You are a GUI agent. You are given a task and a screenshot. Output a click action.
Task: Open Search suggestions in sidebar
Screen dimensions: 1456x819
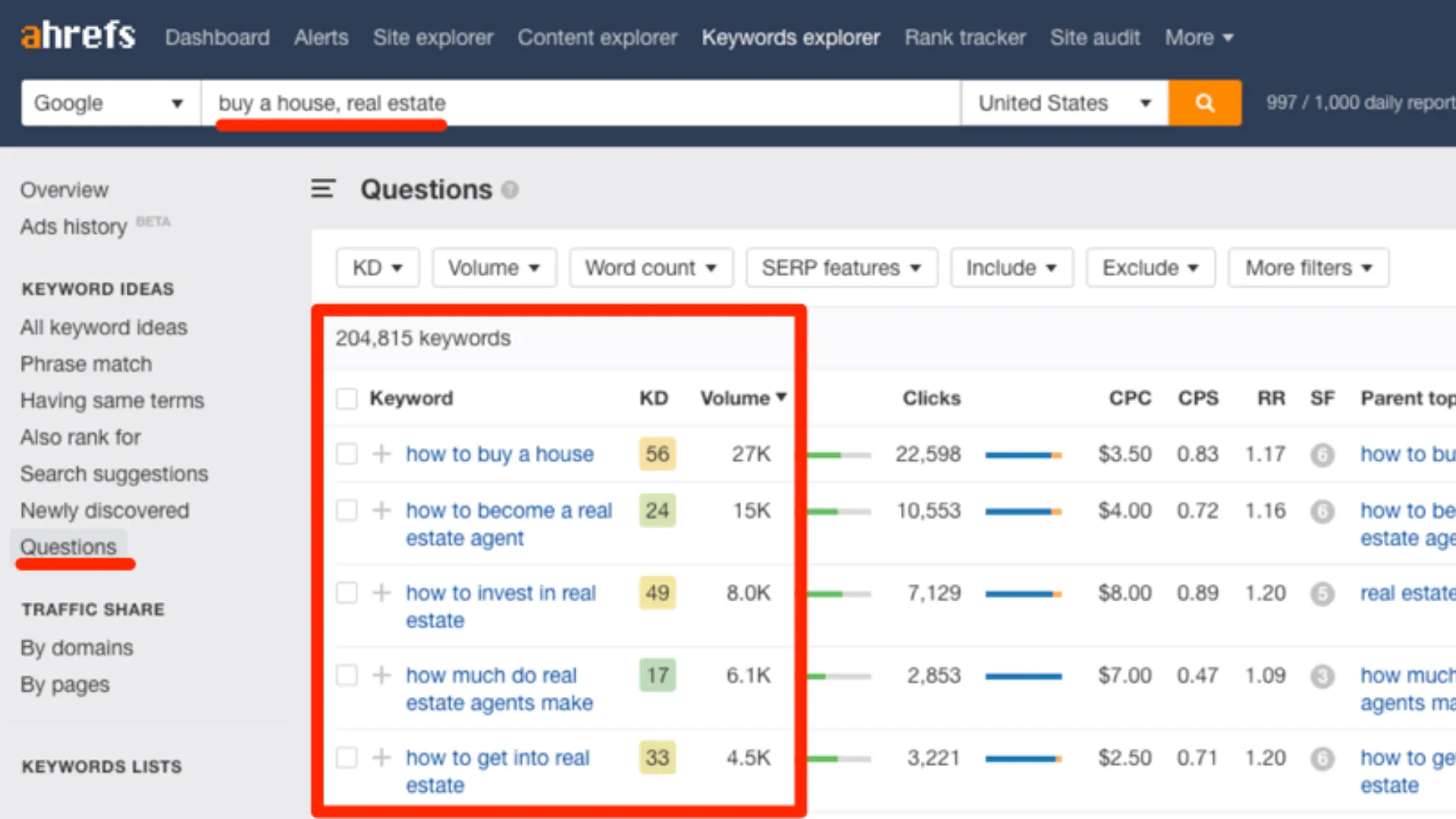click(115, 473)
